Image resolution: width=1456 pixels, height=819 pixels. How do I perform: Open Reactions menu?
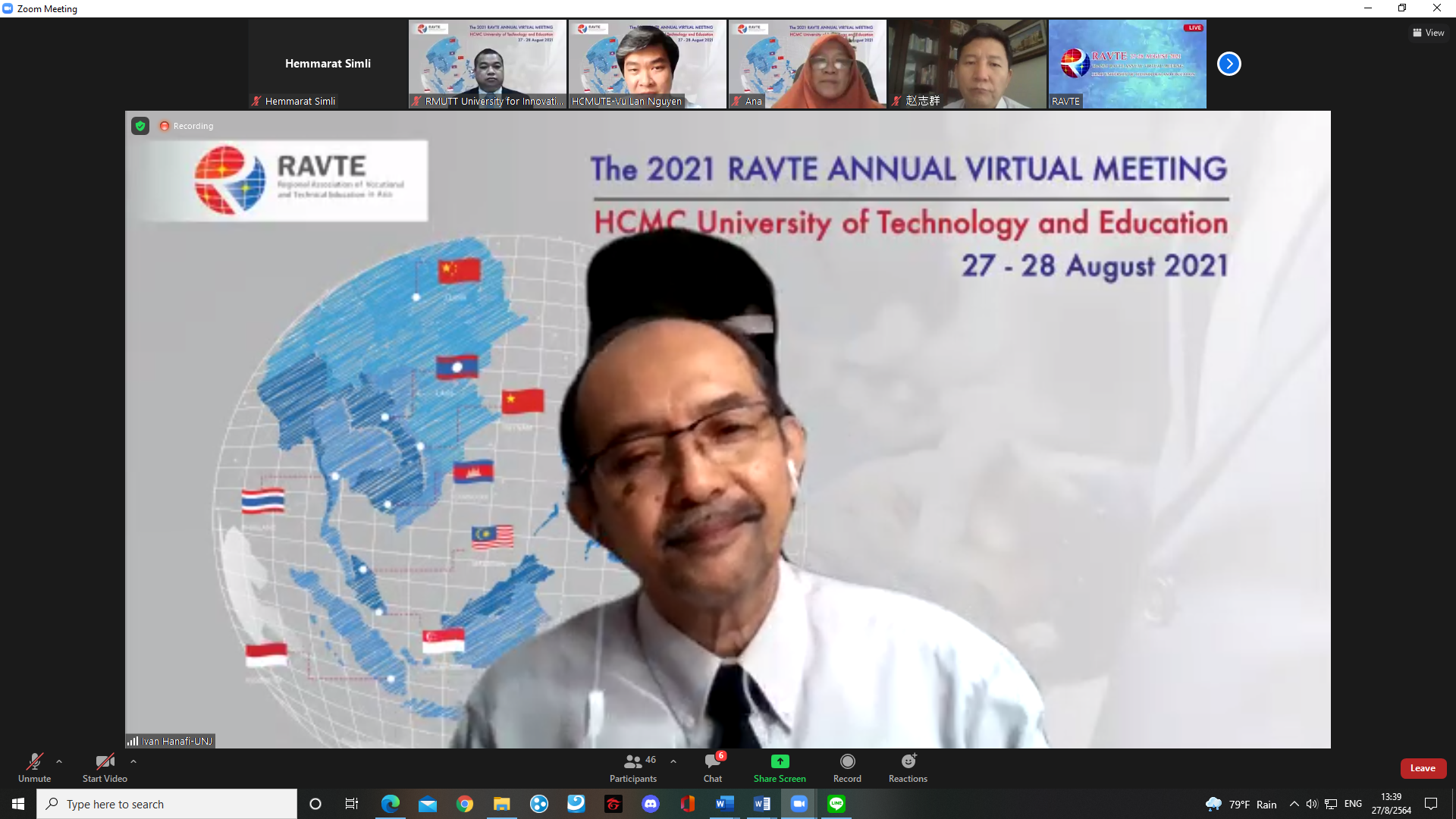pos(908,767)
